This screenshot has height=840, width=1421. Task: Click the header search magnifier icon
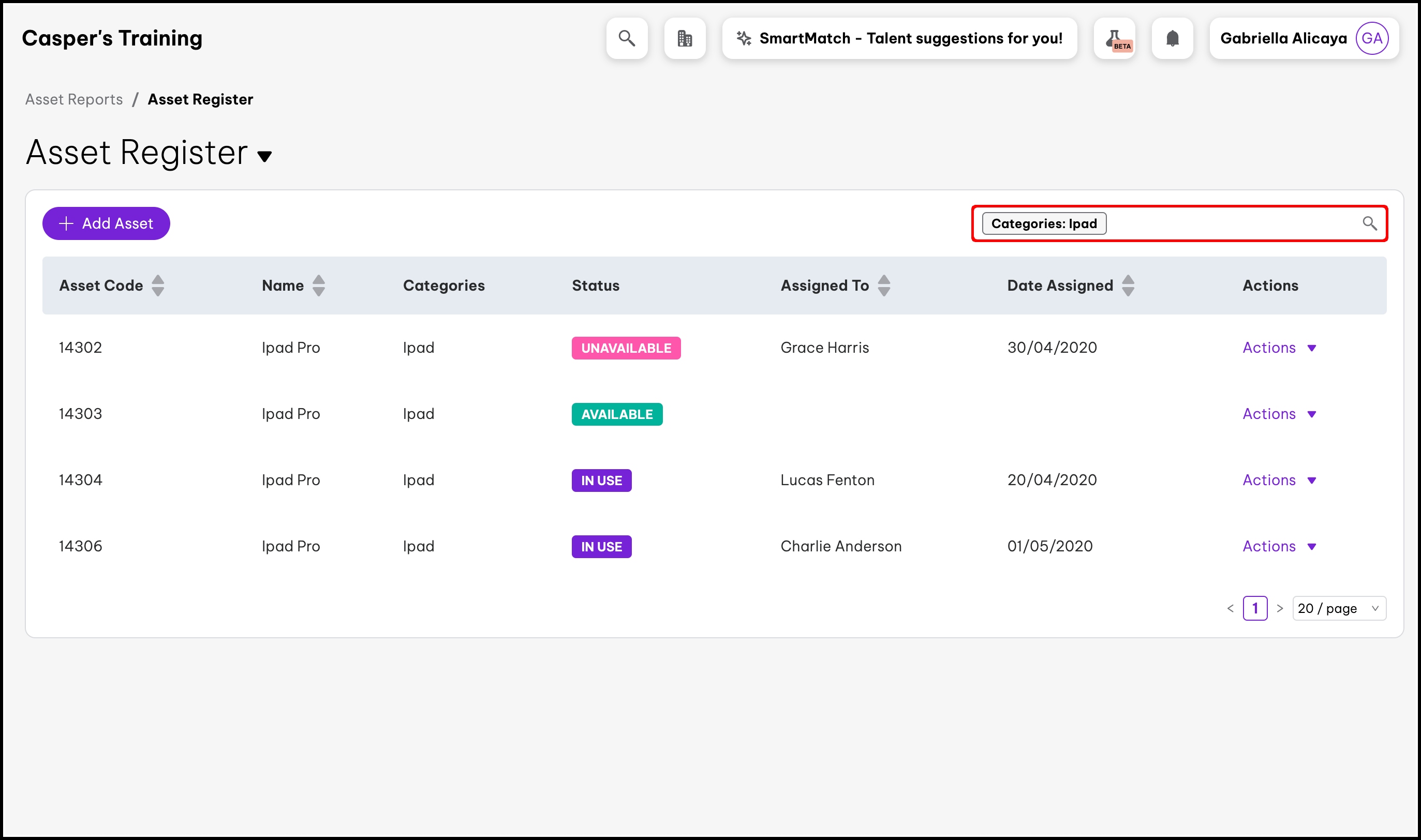[626, 38]
